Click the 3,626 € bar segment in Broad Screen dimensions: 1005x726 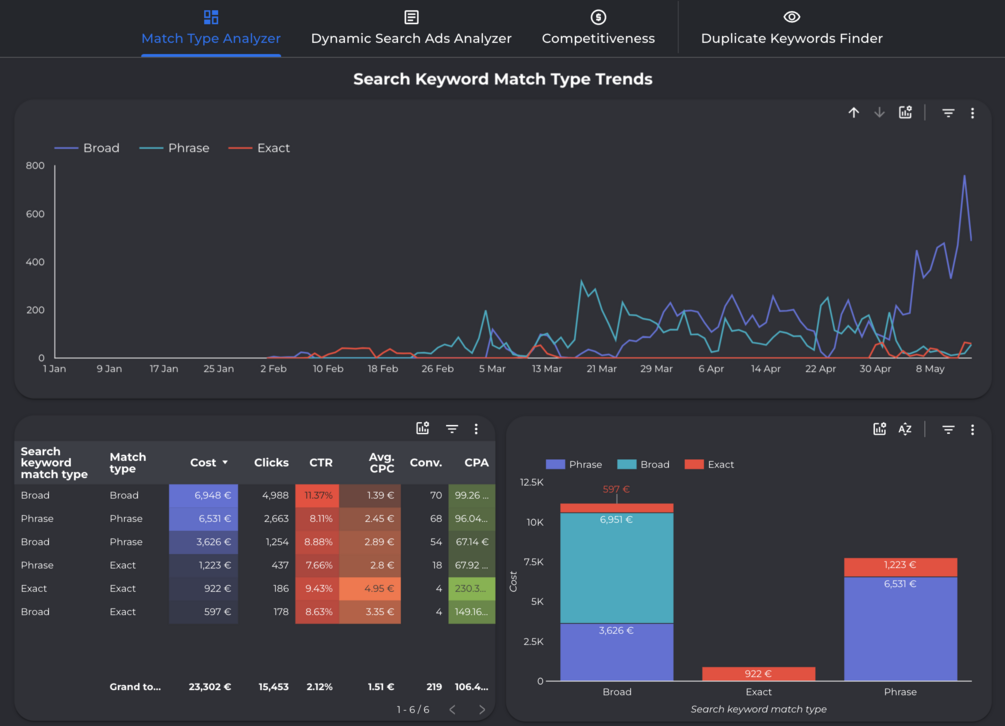click(x=617, y=652)
